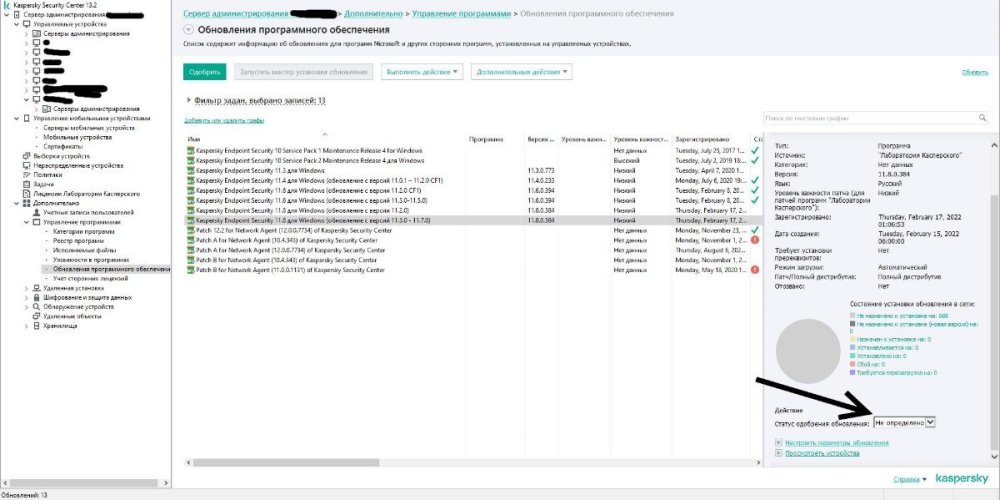Expand the Хранилища tree node
This screenshot has height=500, width=1000.
[x=27, y=326]
